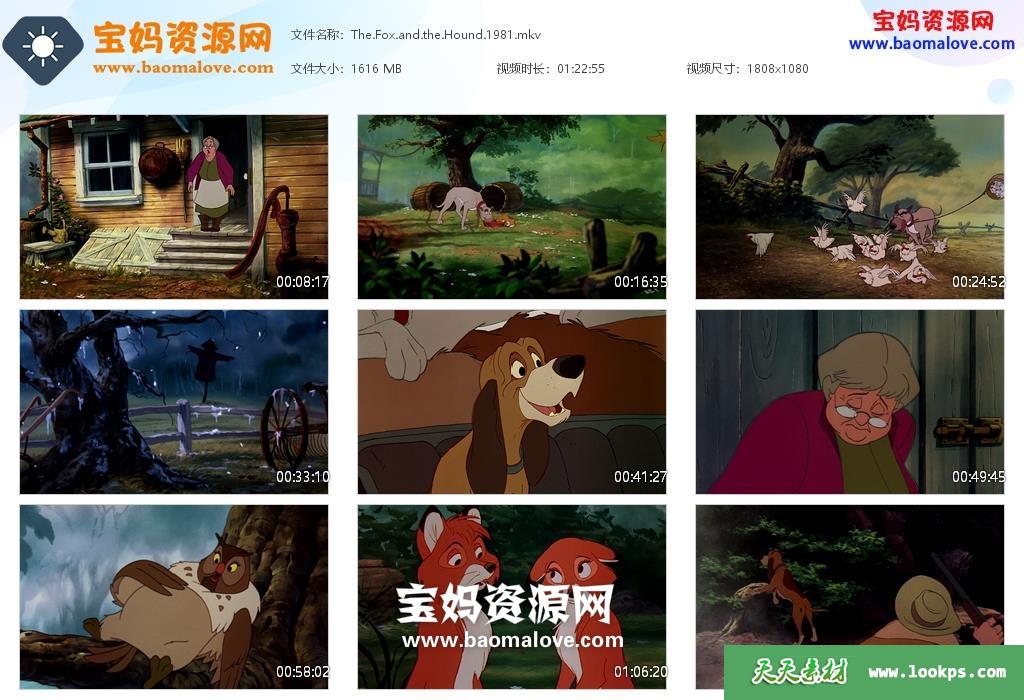The image size is (1024, 700).
Task: Click the 1808x1080 video dimension text
Action: coord(777,69)
